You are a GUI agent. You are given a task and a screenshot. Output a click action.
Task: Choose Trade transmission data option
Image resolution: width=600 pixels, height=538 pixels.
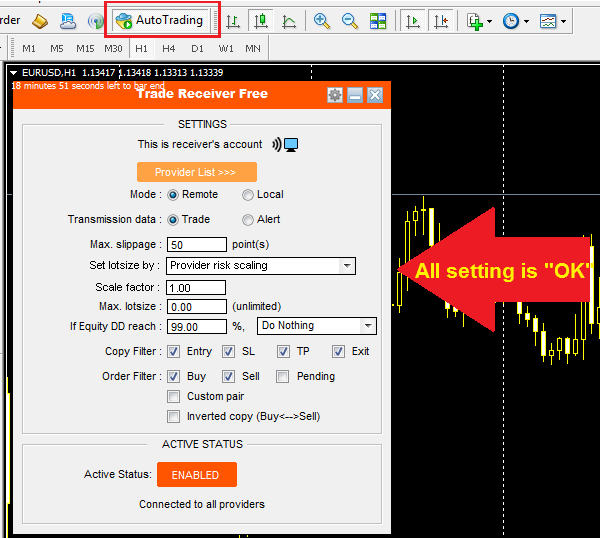[173, 220]
